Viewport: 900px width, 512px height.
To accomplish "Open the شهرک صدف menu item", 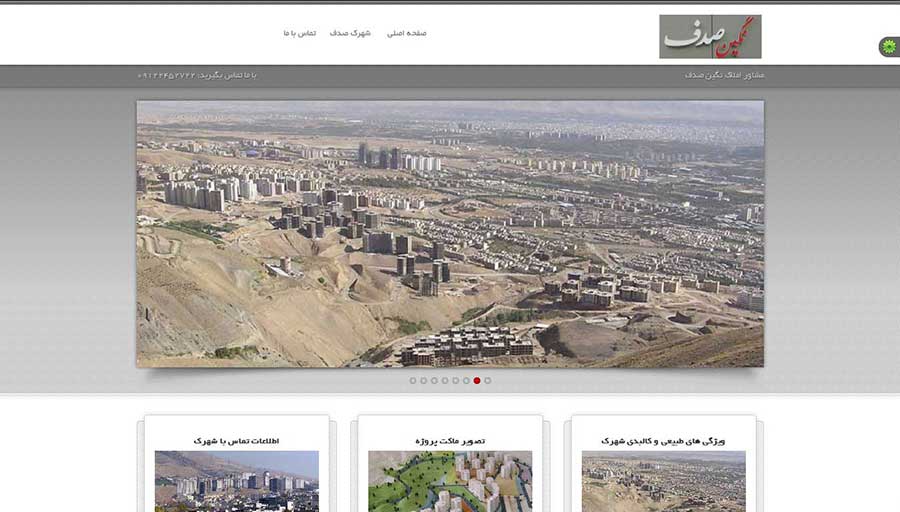I will coord(350,33).
